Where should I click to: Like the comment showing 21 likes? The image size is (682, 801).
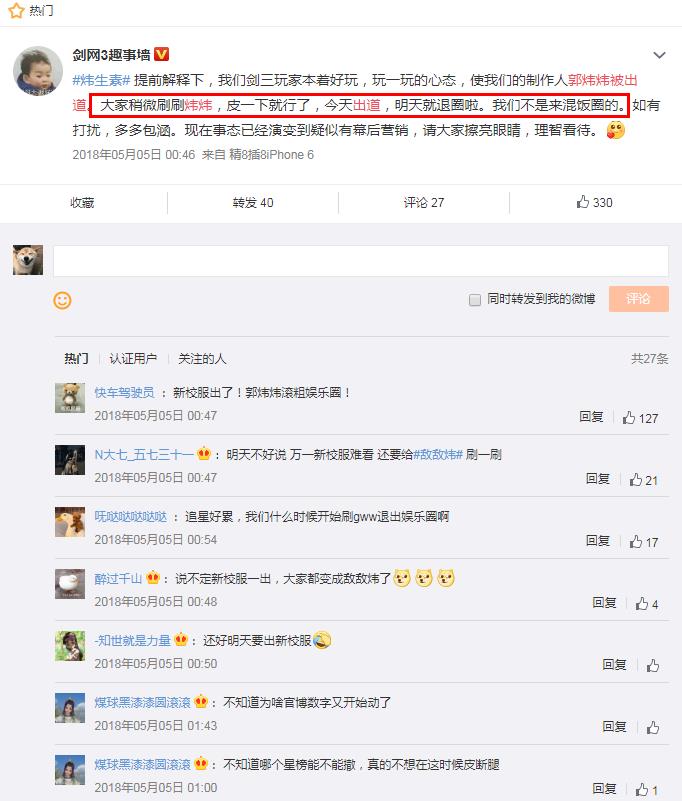(x=644, y=480)
